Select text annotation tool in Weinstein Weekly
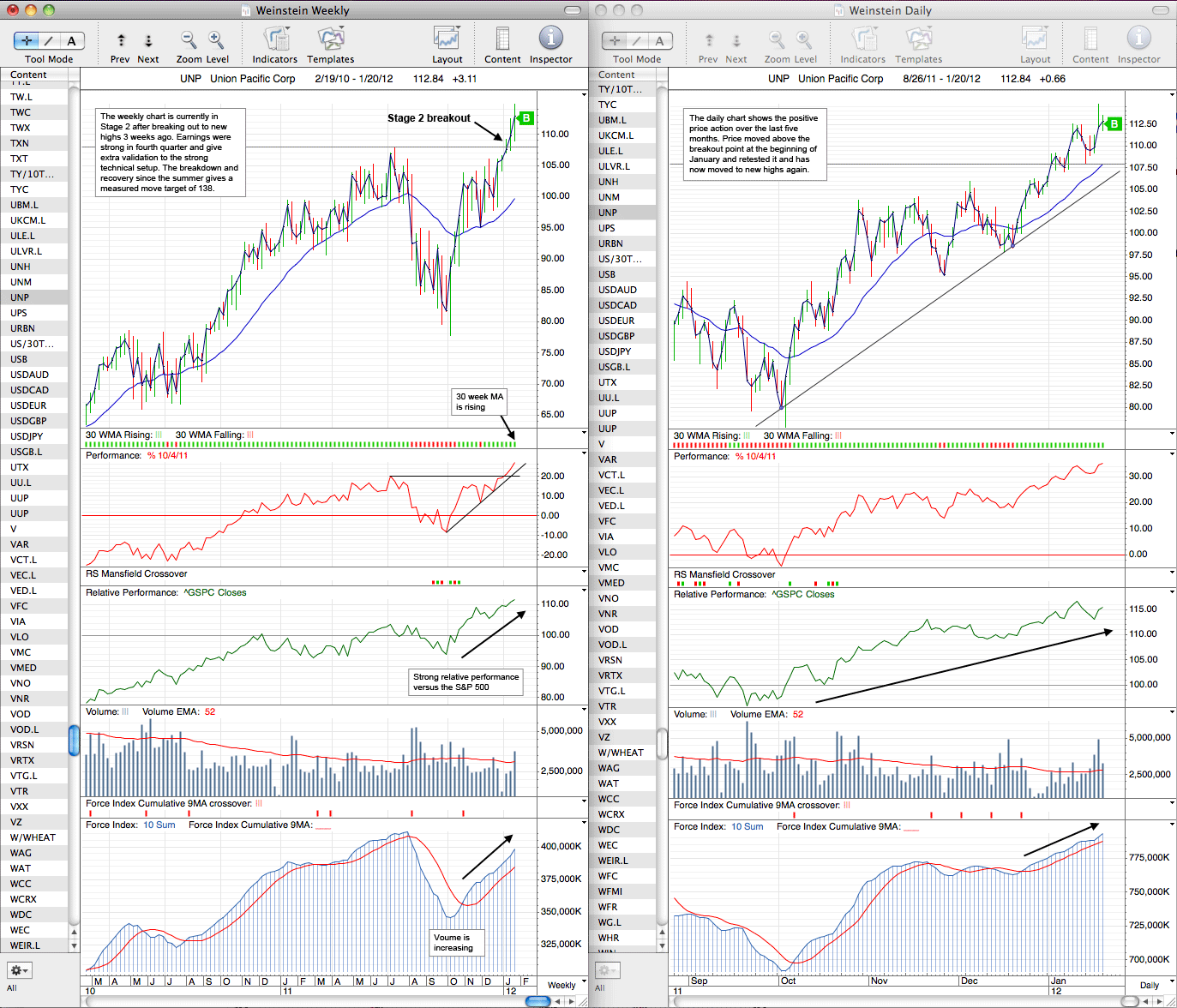The width and height of the screenshot is (1177, 1008). tap(72, 40)
